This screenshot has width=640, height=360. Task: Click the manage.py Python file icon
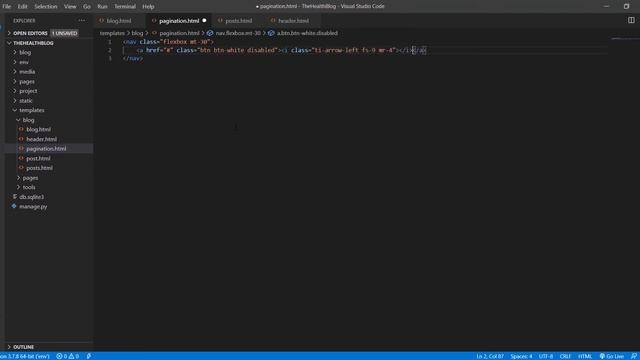pos(14,206)
